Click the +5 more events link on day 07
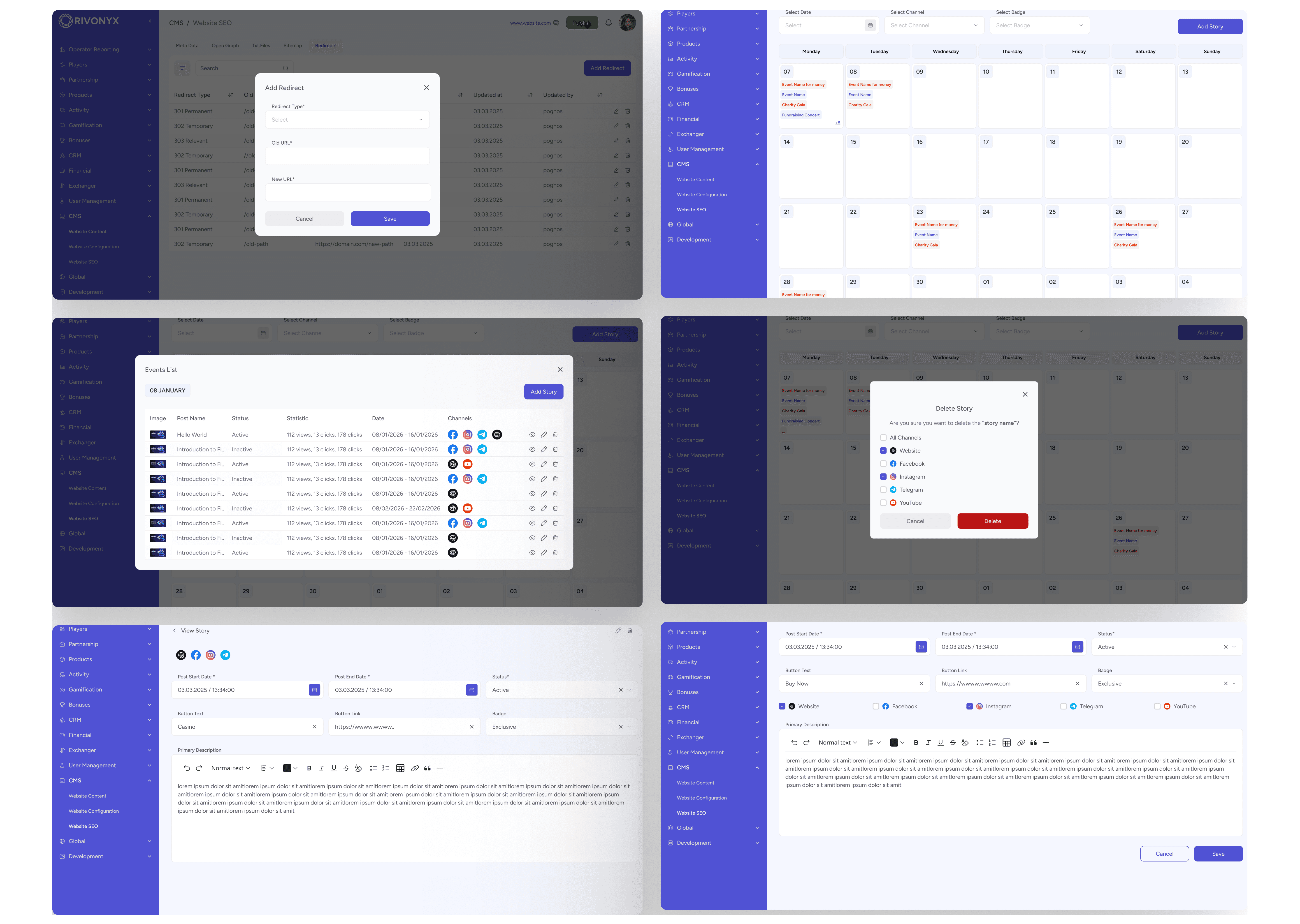The image size is (1300, 924). 837,123
